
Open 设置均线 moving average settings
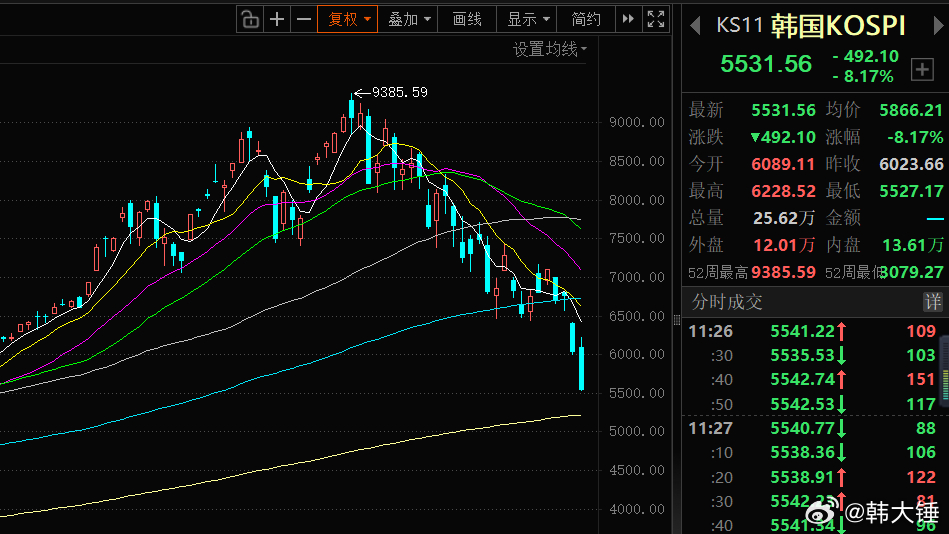(x=550, y=49)
